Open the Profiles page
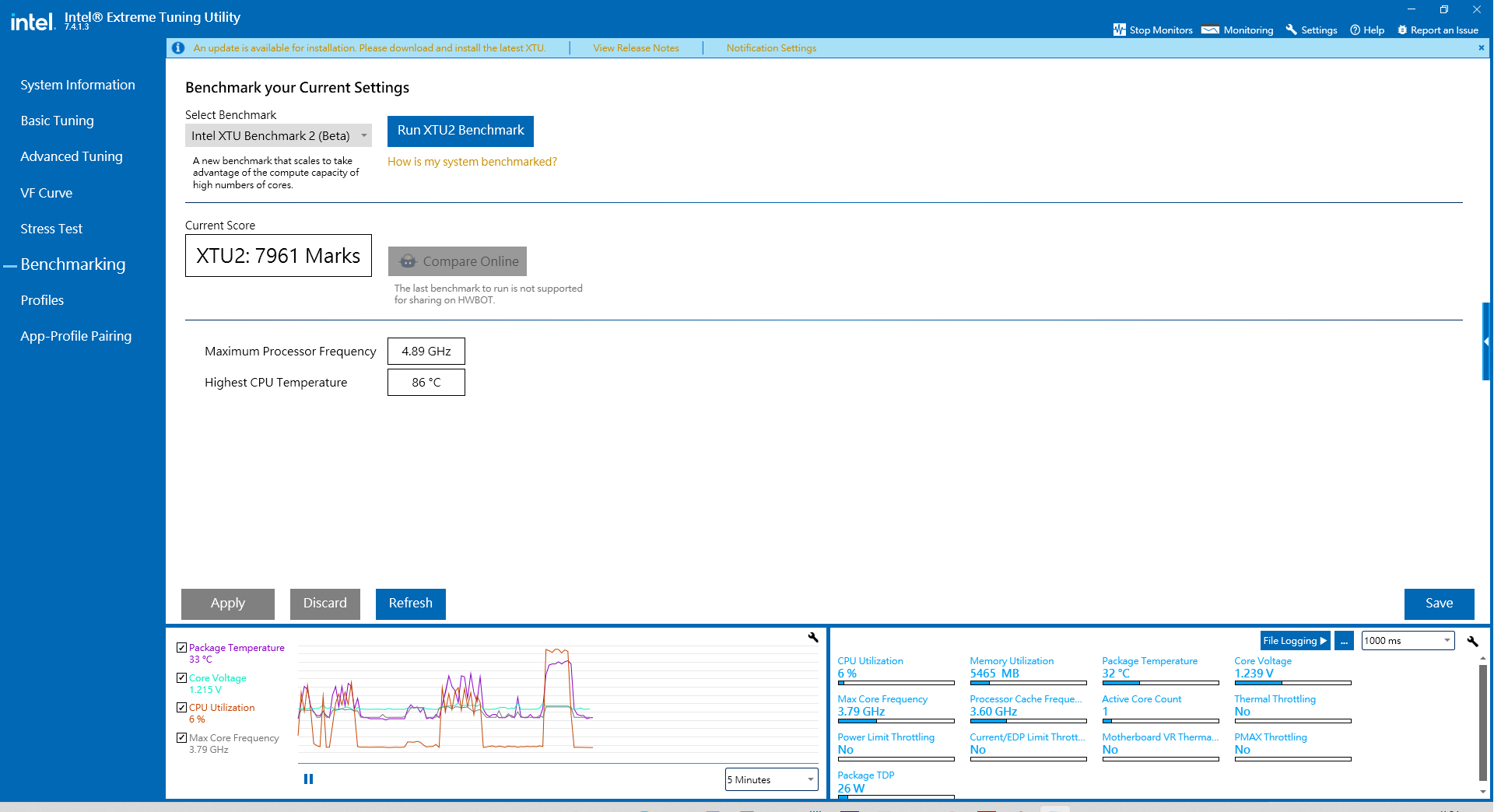 click(42, 300)
